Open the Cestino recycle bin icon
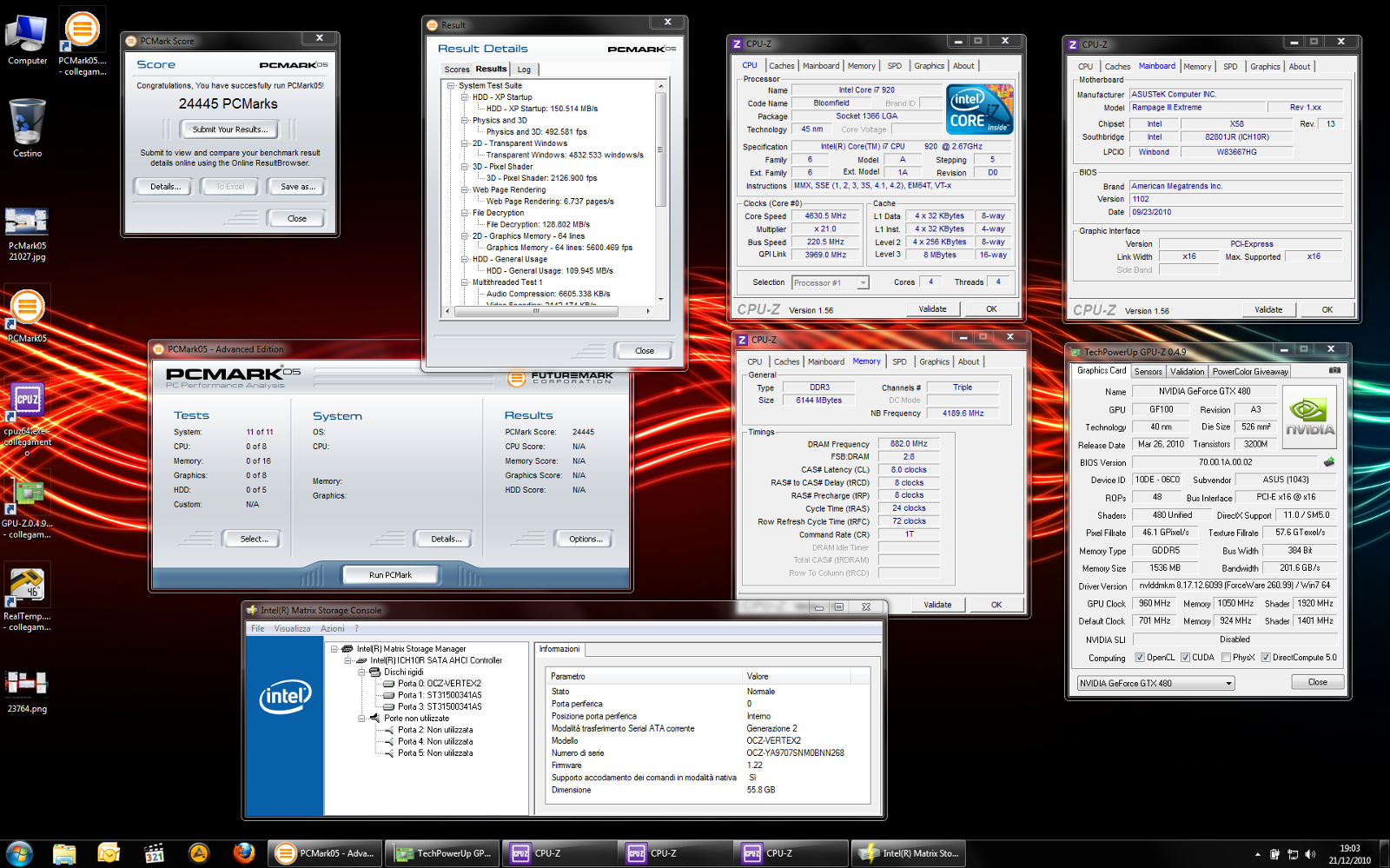The image size is (1390, 868). 27,127
